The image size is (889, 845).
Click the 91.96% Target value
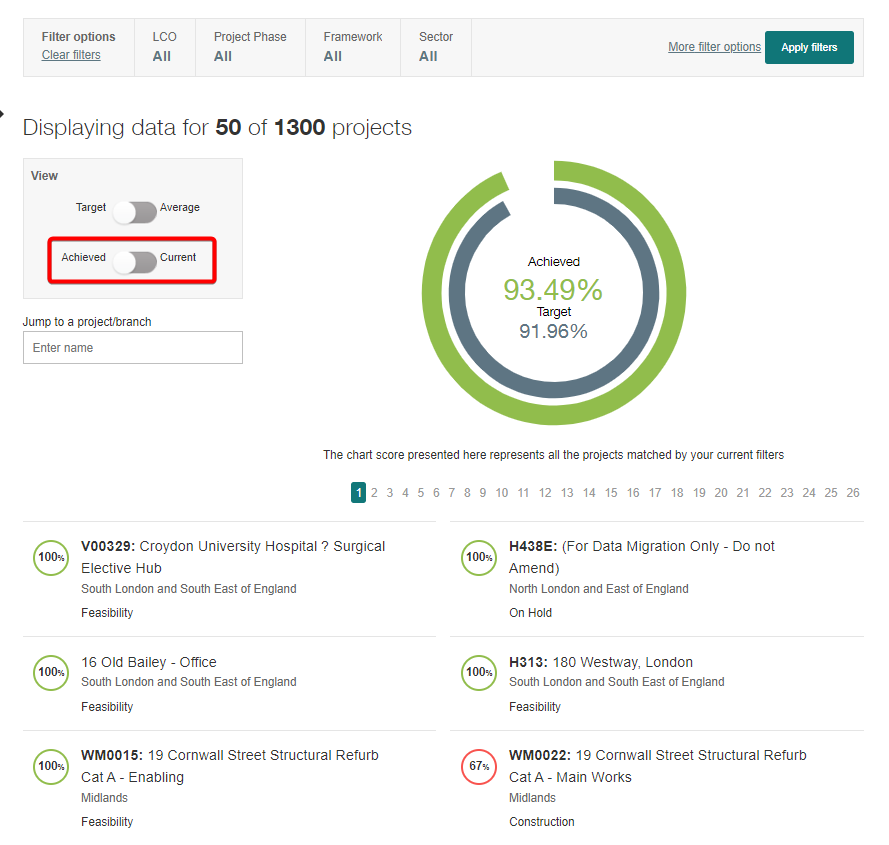pyautogui.click(x=553, y=331)
